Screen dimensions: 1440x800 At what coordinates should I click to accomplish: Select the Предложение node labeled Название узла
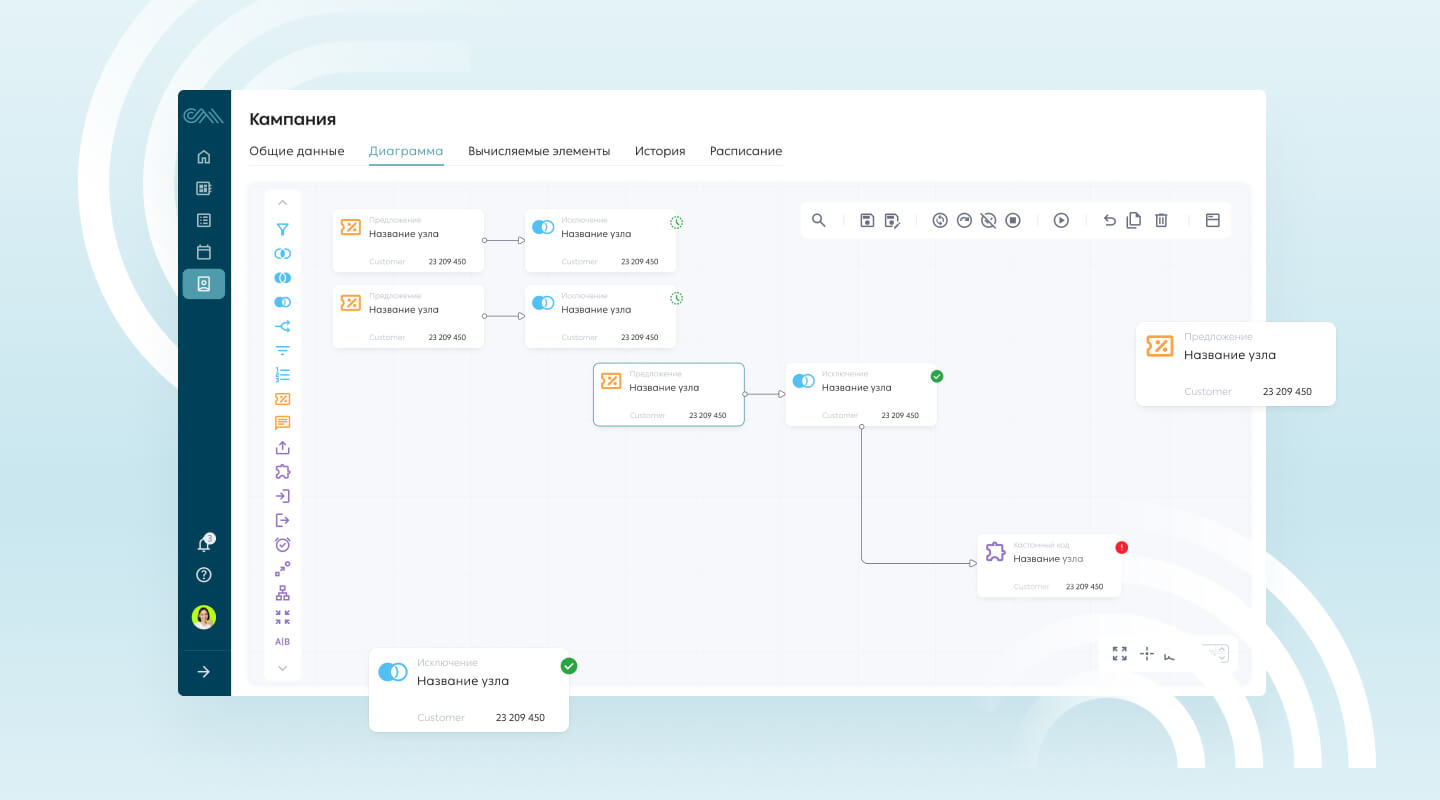[x=668, y=394]
